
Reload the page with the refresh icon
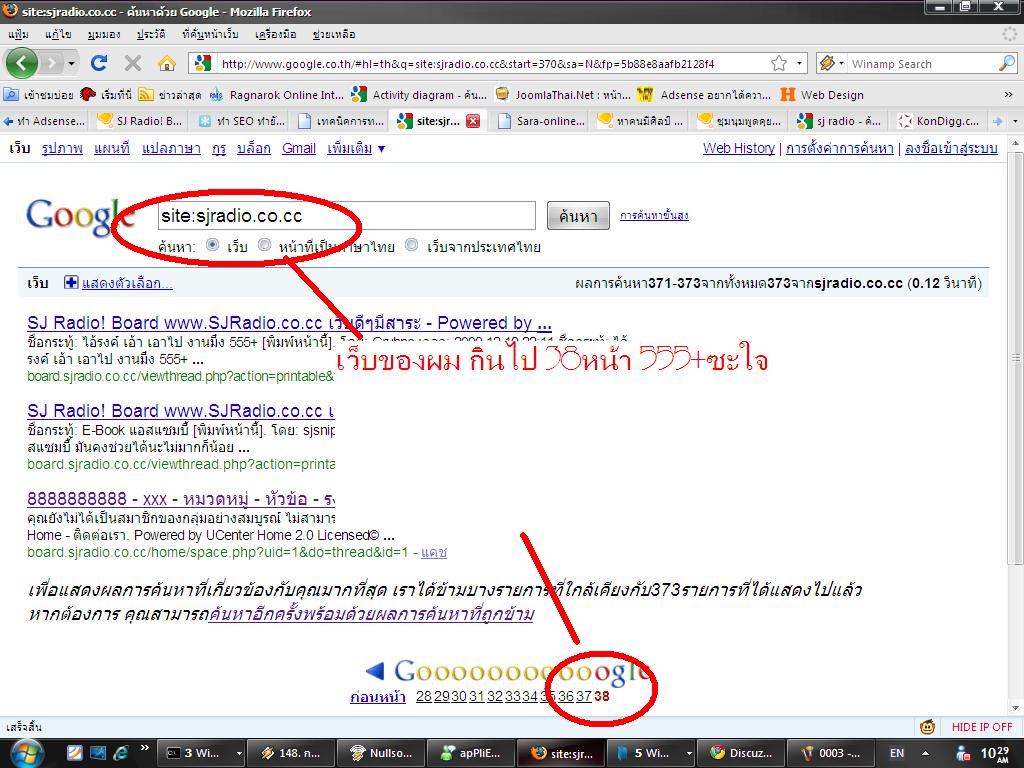pos(99,63)
